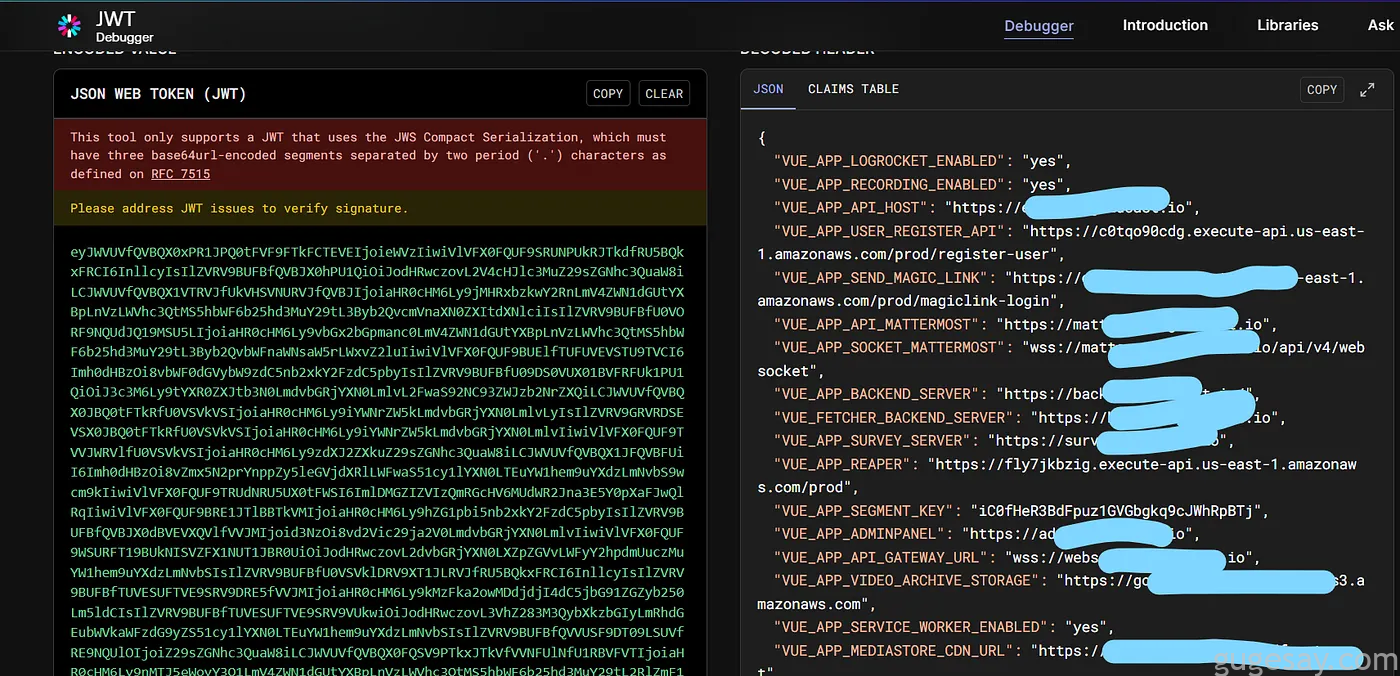
Task: Click the segment key value iC0fHeR3BdFpuz1GVGbgkq9cJWhRpBTj
Action: (x=1118, y=511)
